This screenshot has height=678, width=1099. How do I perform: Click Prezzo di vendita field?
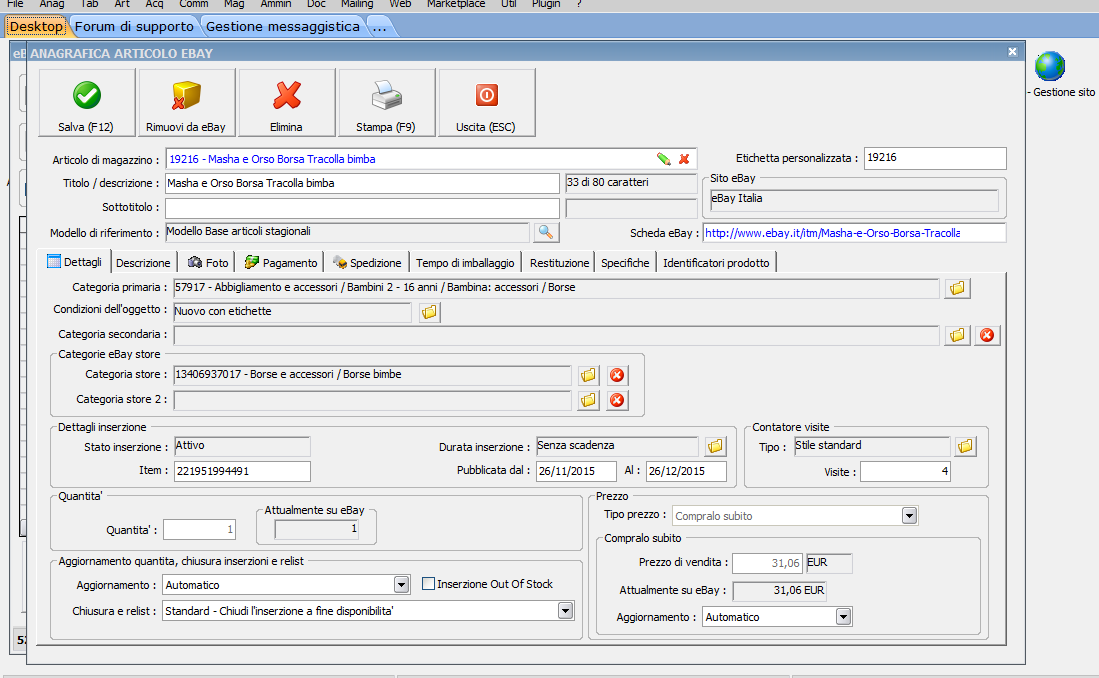pos(767,563)
